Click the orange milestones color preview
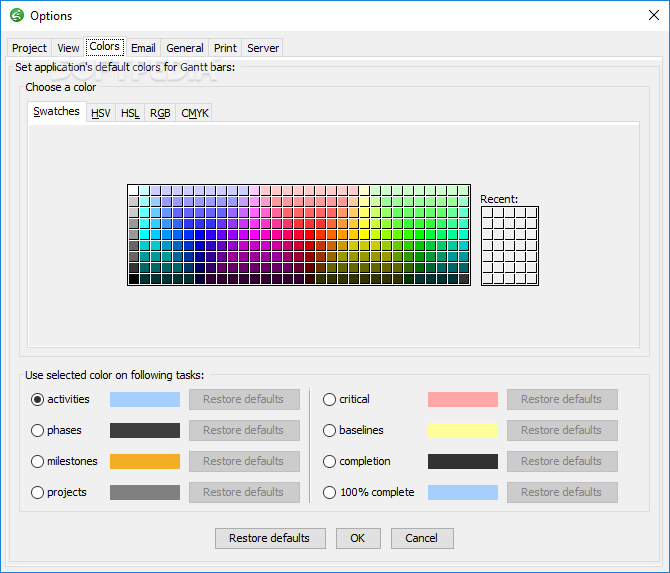The height and width of the screenshot is (573, 670). click(x=145, y=461)
